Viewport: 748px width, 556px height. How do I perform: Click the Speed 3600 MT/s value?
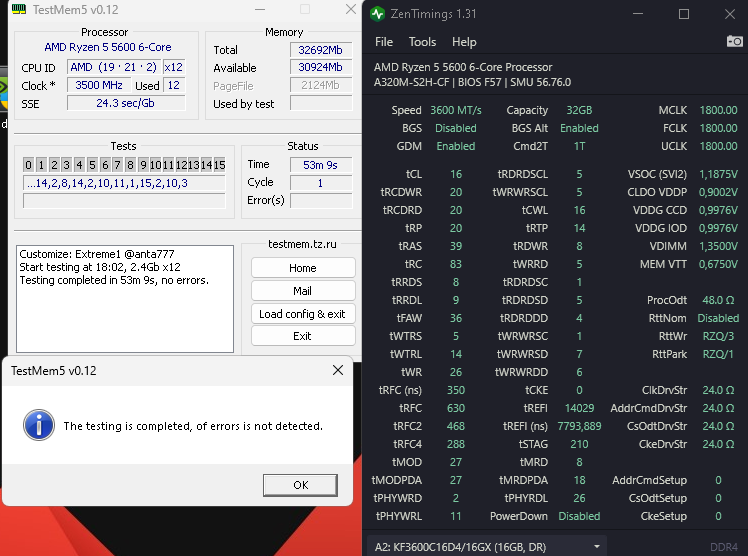[x=456, y=110]
